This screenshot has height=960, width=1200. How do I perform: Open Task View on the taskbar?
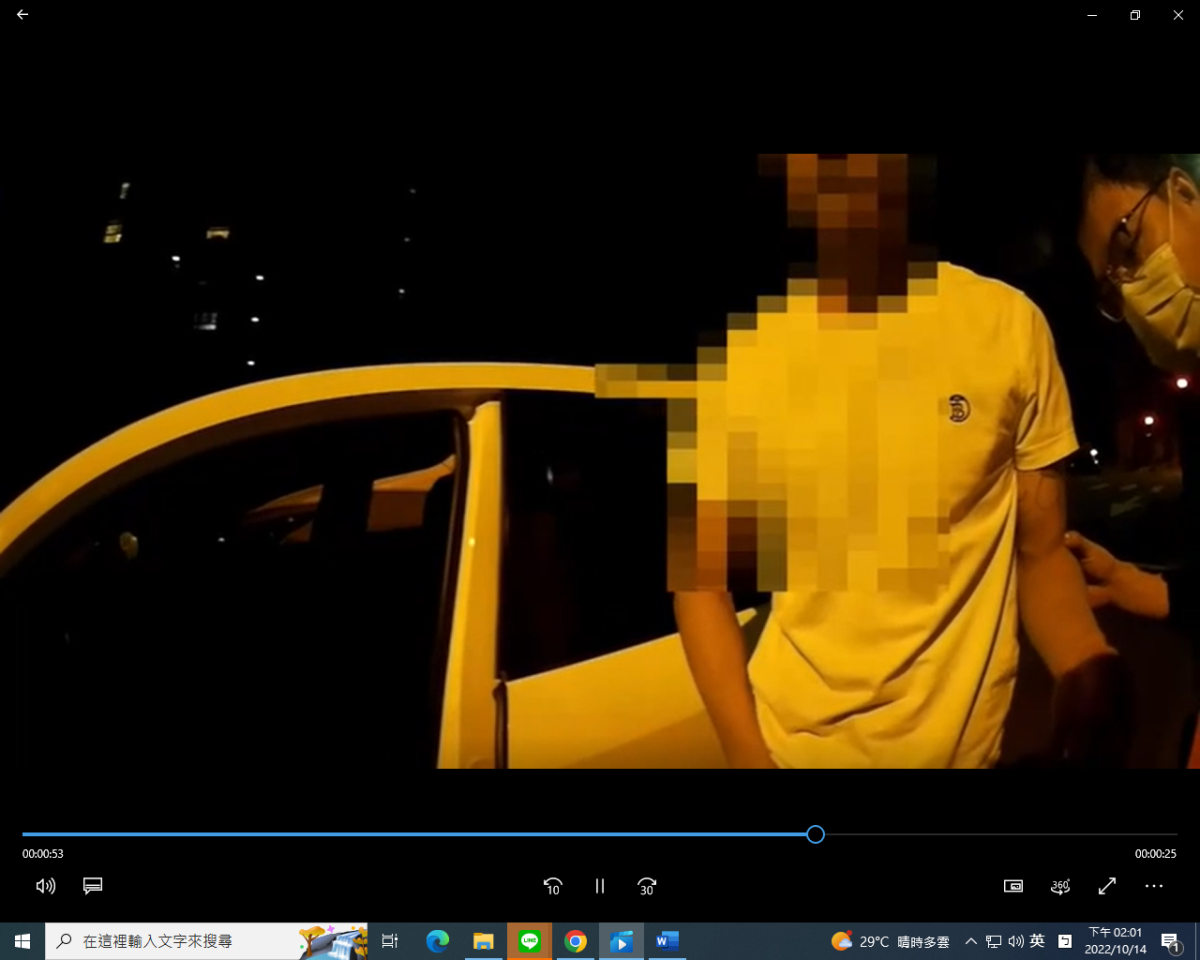click(x=390, y=941)
